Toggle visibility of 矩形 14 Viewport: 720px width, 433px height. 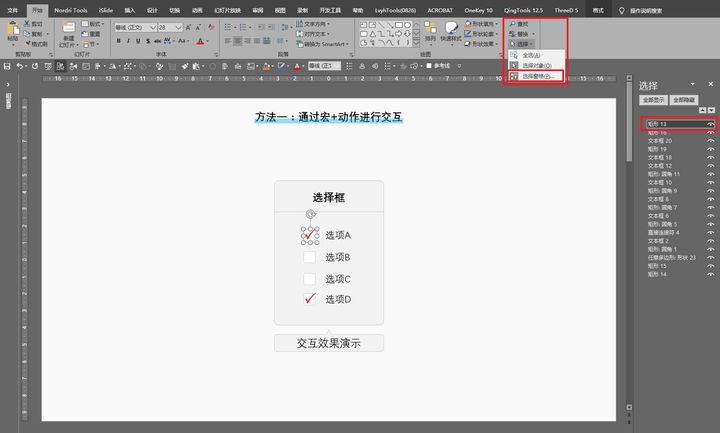(710, 274)
